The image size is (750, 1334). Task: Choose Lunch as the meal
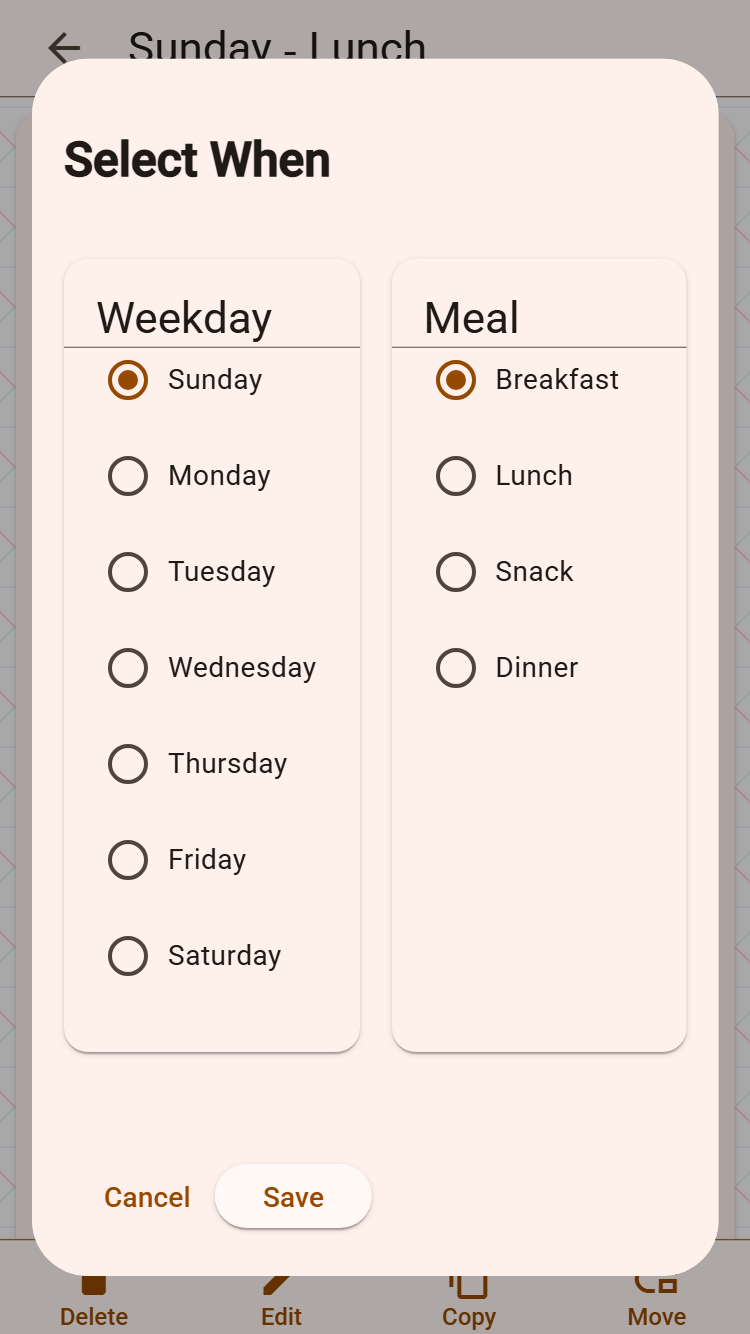point(456,476)
